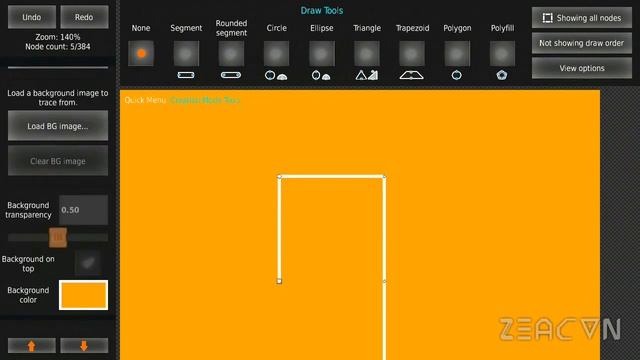Click the half ellipse shape icon
Screen dimensions: 640x360
point(326,76)
